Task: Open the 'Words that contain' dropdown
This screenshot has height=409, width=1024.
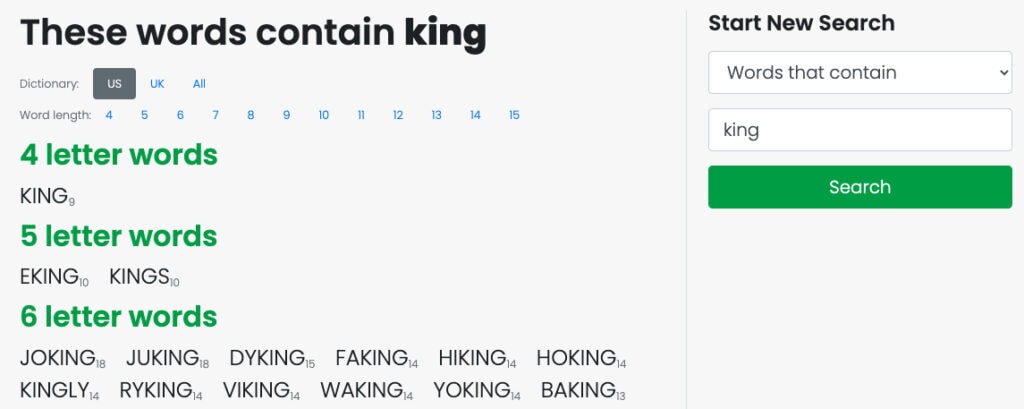Action: (860, 73)
